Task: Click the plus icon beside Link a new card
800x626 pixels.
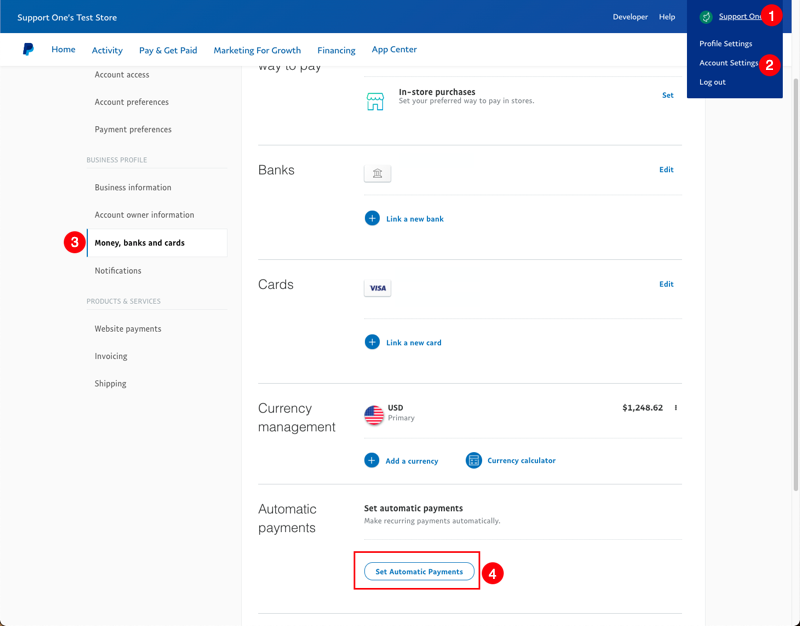Action: (372, 342)
